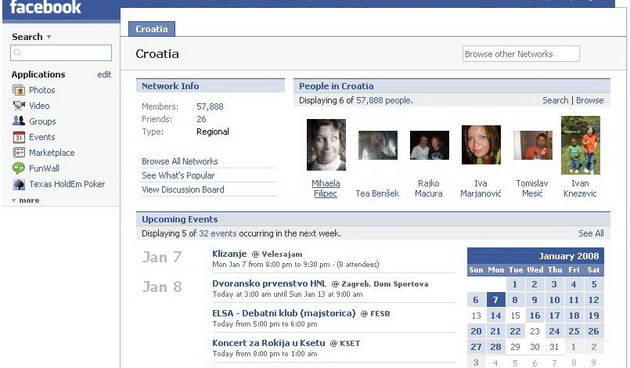Image resolution: width=630 pixels, height=368 pixels.
Task: Click the Texas HoldEm Poker icon
Action: click(x=18, y=184)
